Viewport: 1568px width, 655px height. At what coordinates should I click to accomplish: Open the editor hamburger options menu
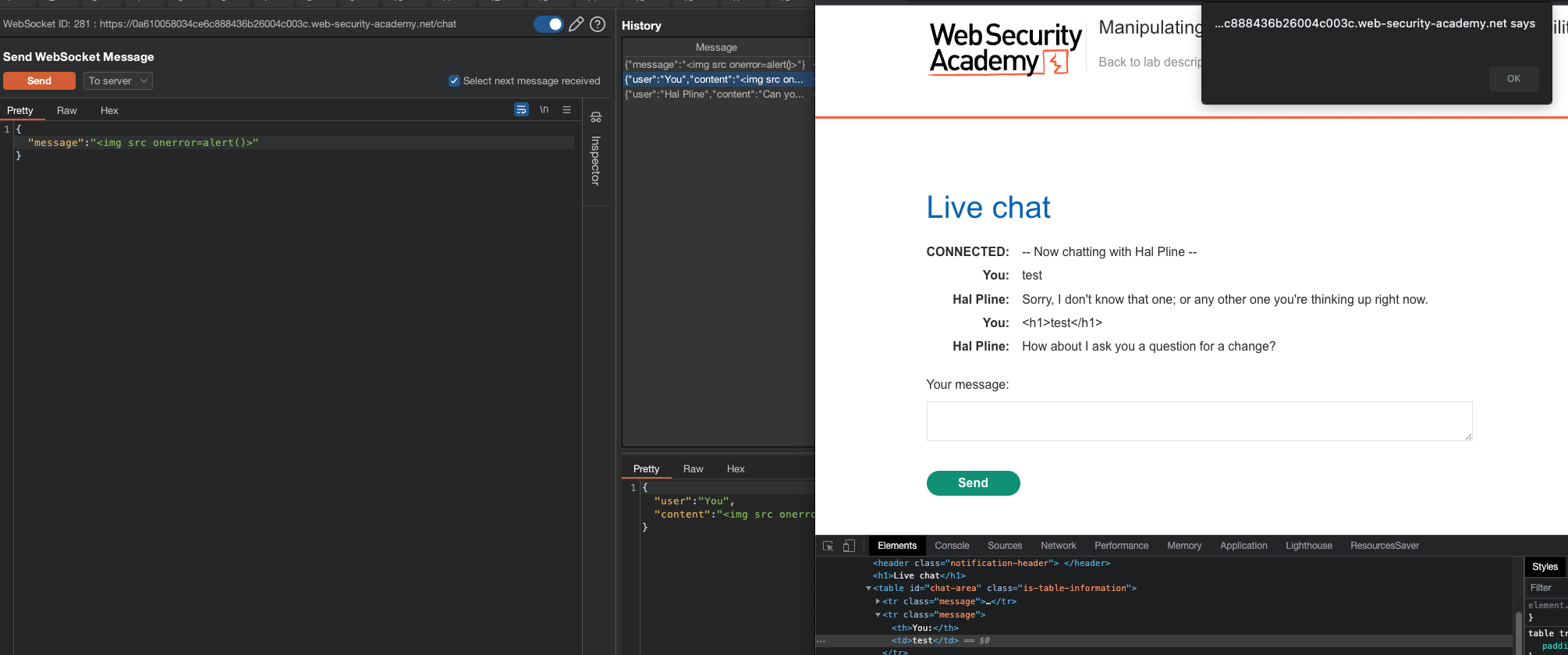point(567,110)
